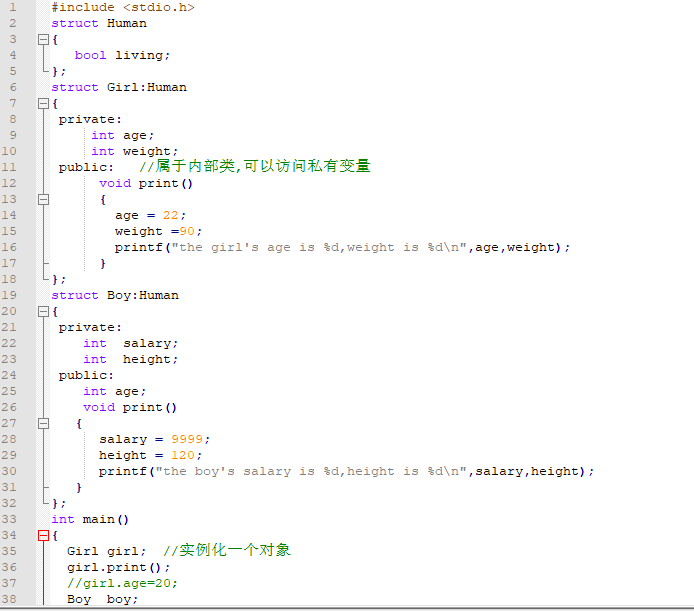Screen dimensions: 694x611
Task: Click 'int age;' on line 9
Action: (x=123, y=135)
